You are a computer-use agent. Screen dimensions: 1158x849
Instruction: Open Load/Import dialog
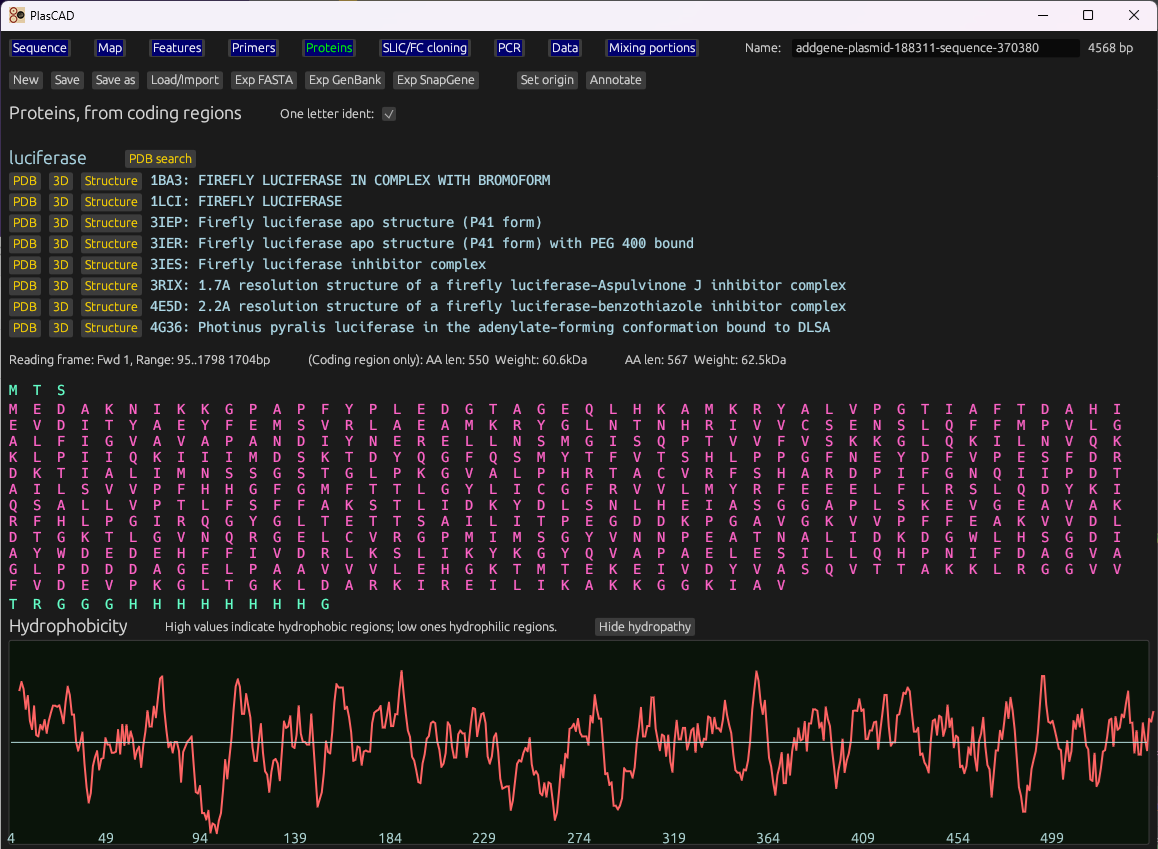[x=185, y=80]
